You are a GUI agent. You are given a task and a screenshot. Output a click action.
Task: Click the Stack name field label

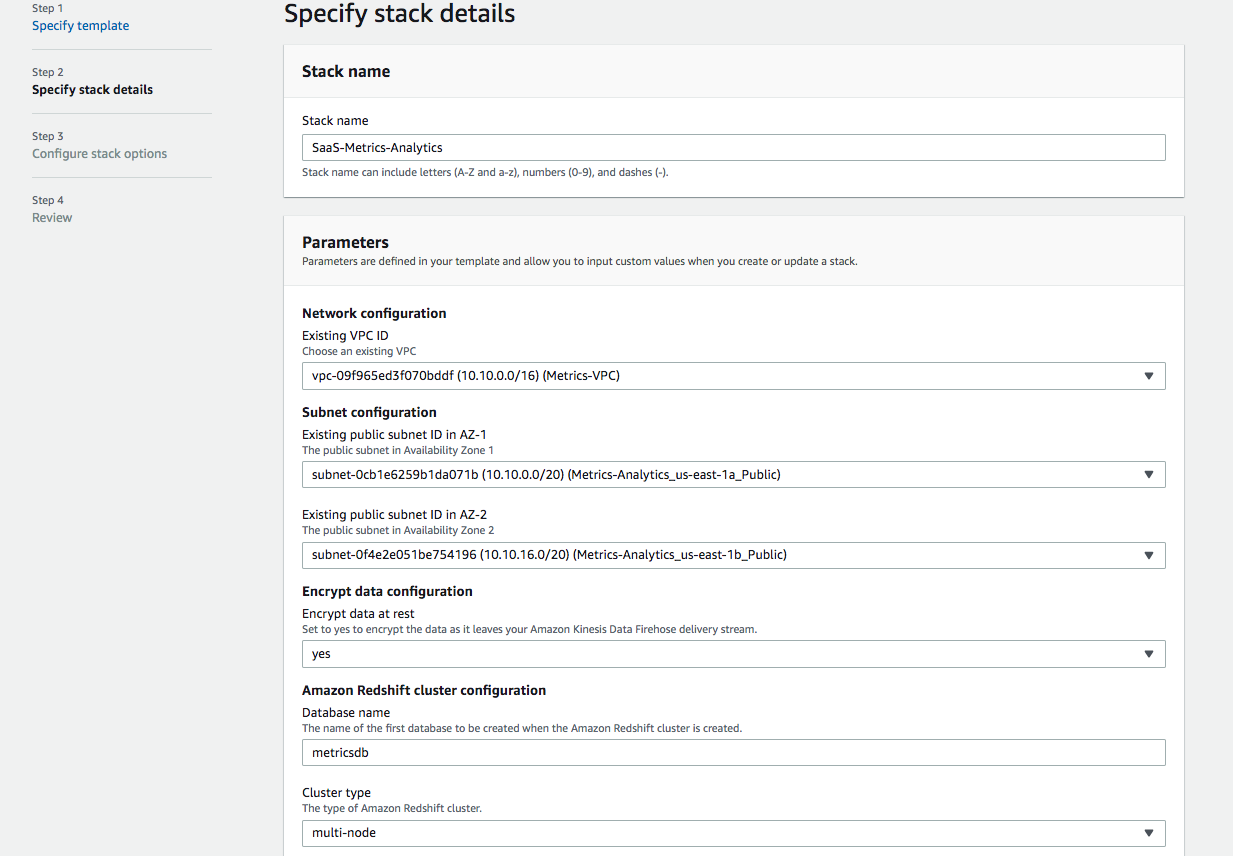pyautogui.click(x=335, y=121)
